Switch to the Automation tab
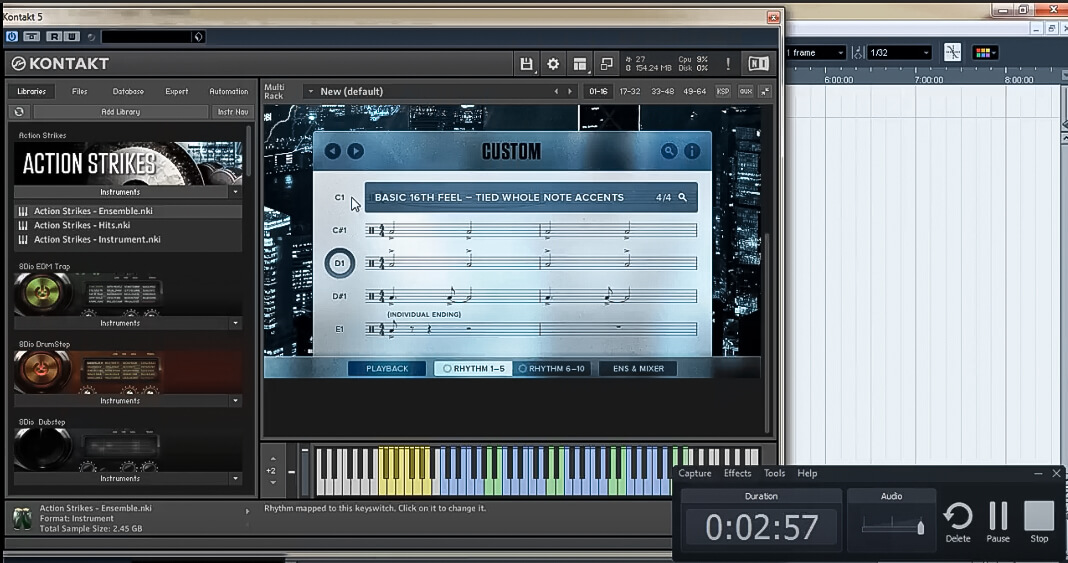Image resolution: width=1068 pixels, height=563 pixels. (x=228, y=91)
